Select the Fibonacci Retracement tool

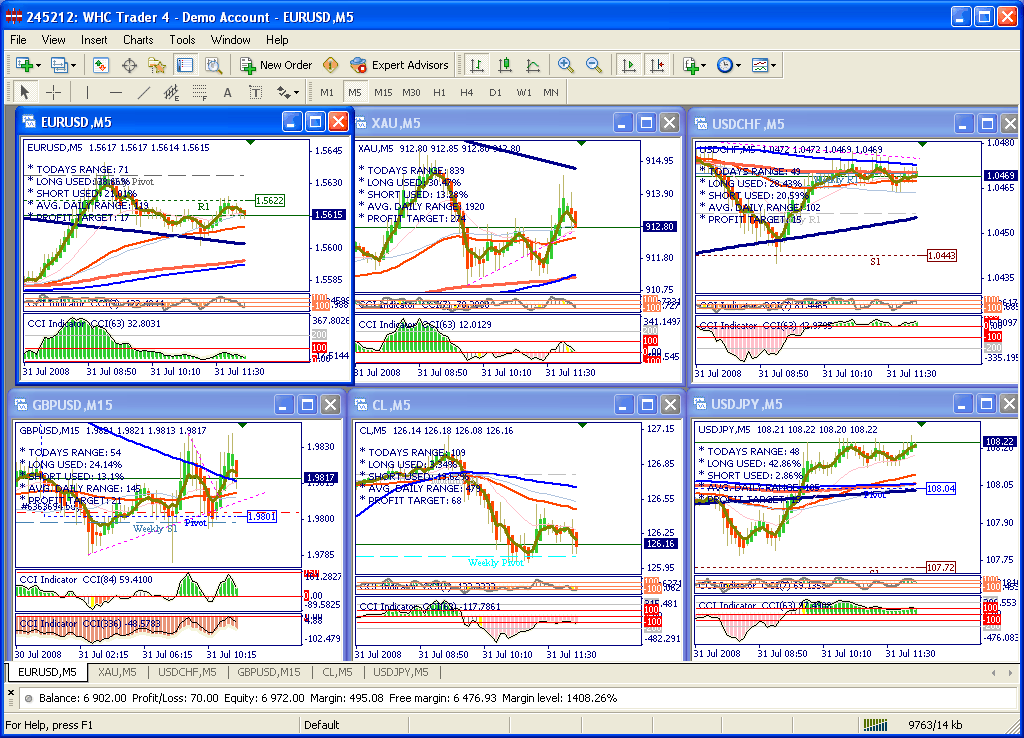point(200,92)
